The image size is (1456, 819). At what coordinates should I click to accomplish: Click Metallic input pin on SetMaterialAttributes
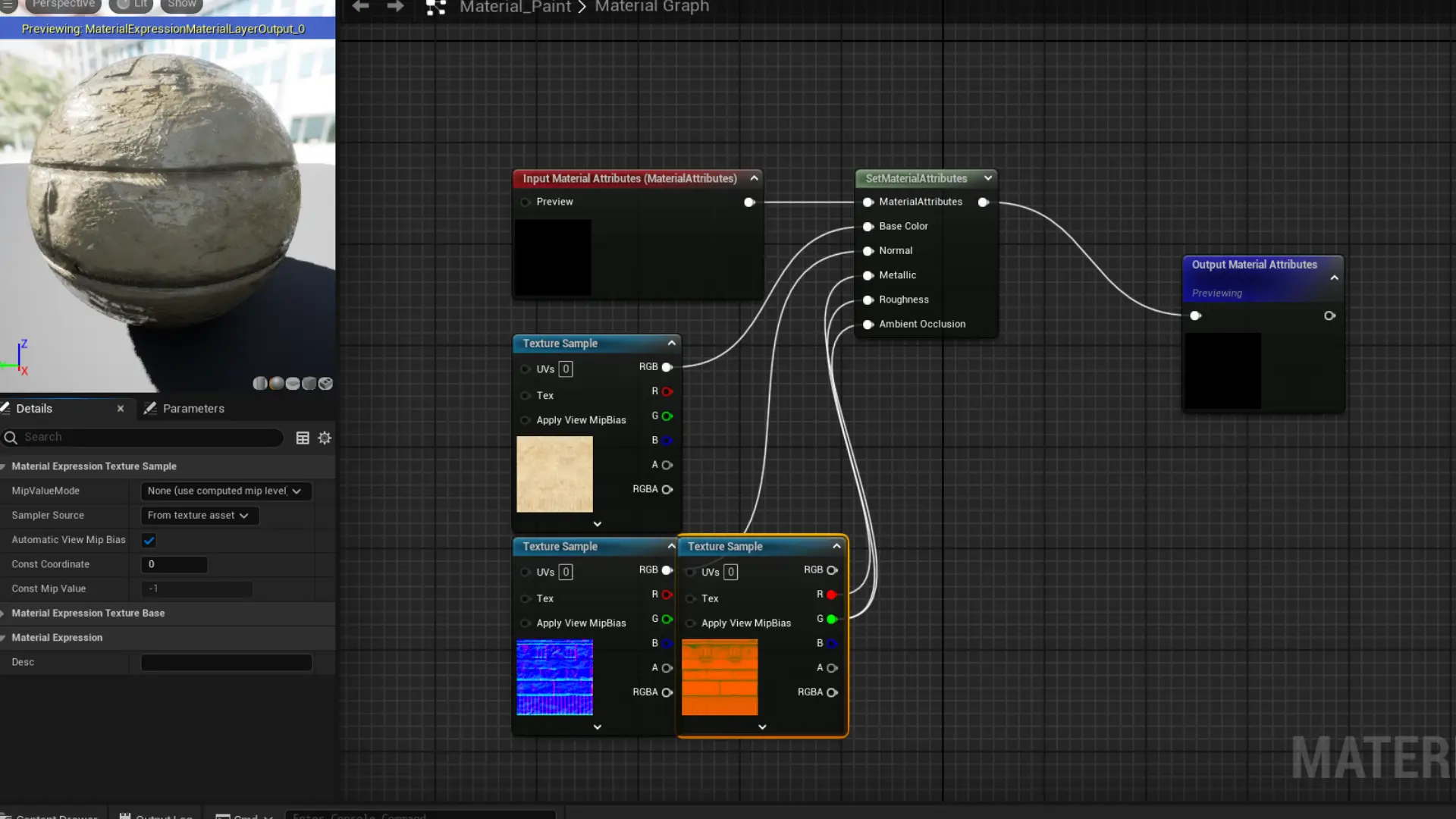(x=868, y=276)
